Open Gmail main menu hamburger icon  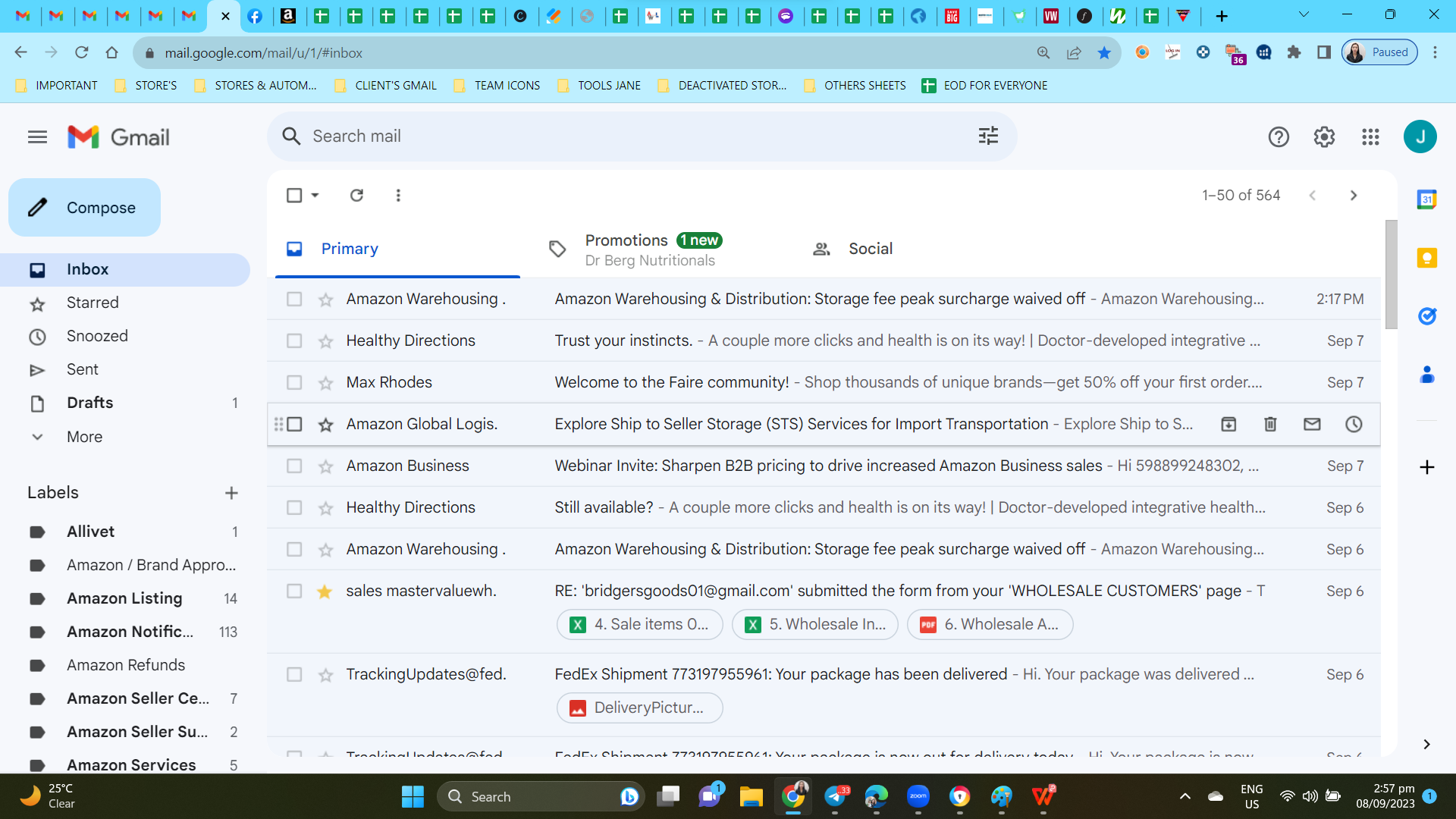point(37,137)
